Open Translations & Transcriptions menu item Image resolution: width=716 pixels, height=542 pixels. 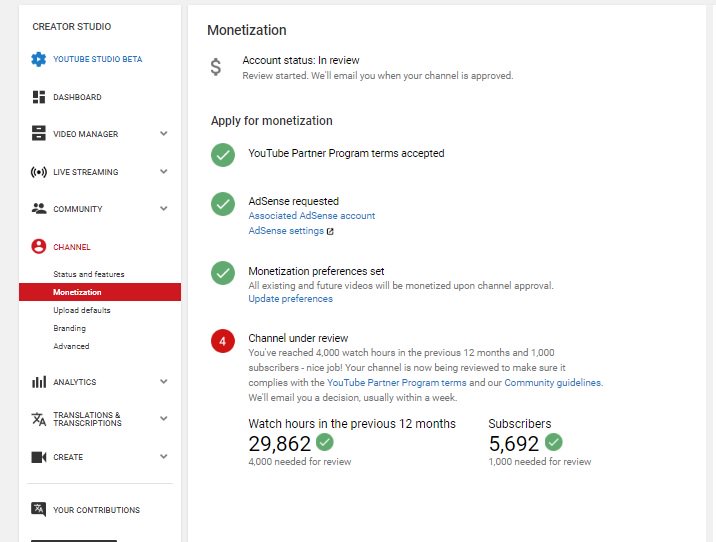(87, 419)
